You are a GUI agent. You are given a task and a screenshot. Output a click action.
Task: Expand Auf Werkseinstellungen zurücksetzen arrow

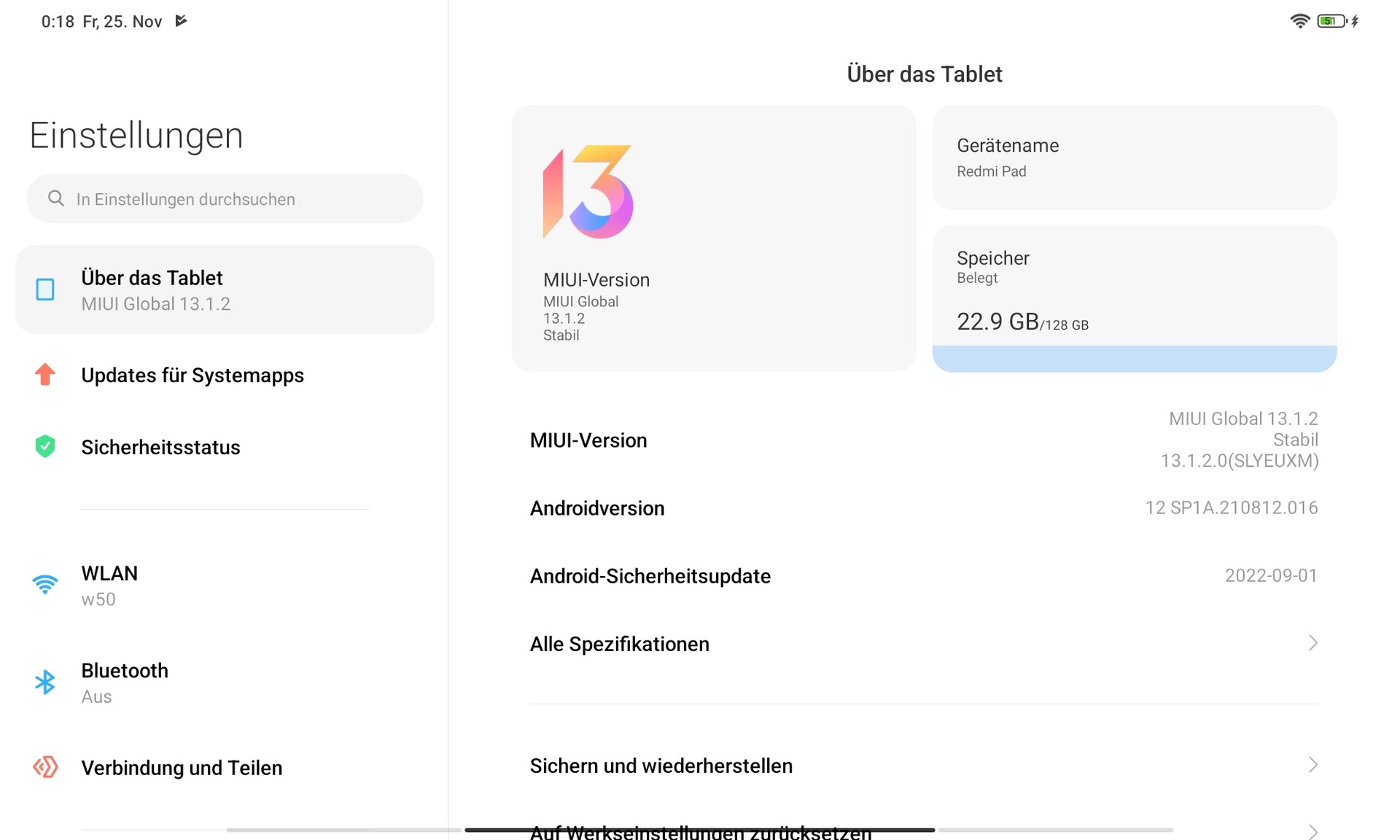point(1312,831)
